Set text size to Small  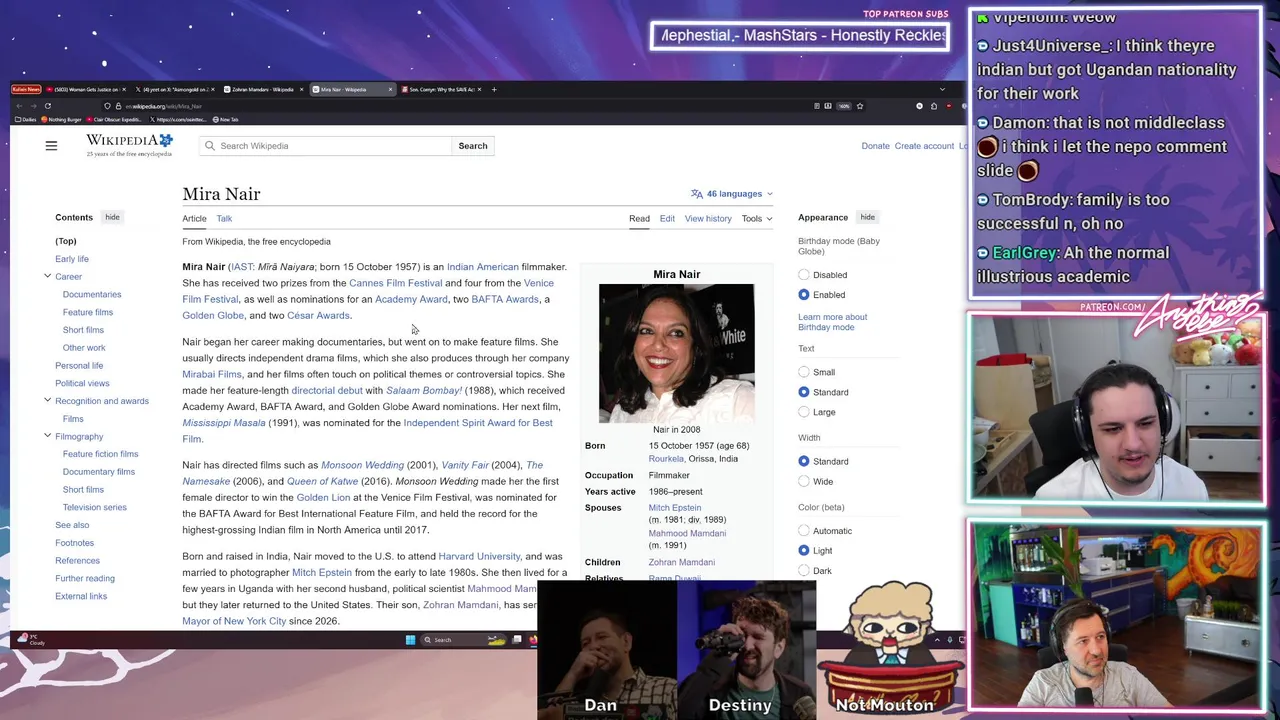pos(804,372)
